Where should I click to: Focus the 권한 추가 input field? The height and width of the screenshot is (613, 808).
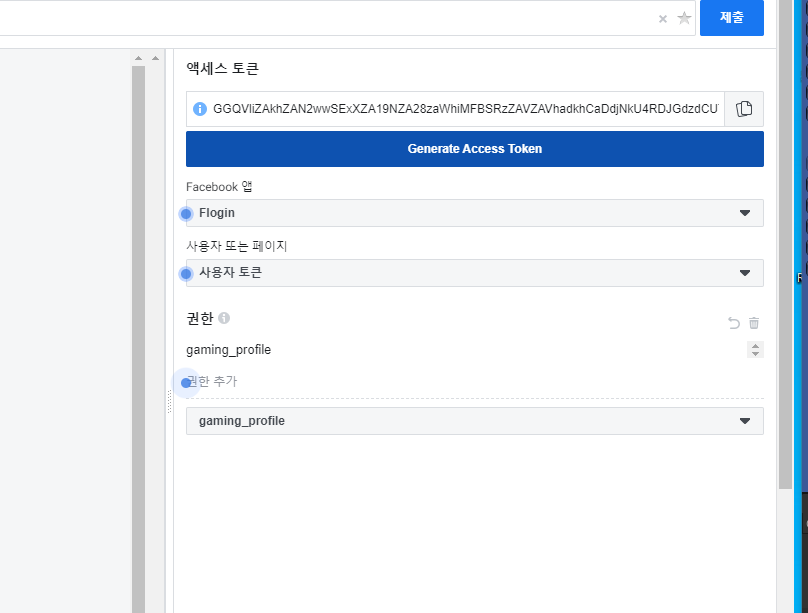click(x=475, y=382)
